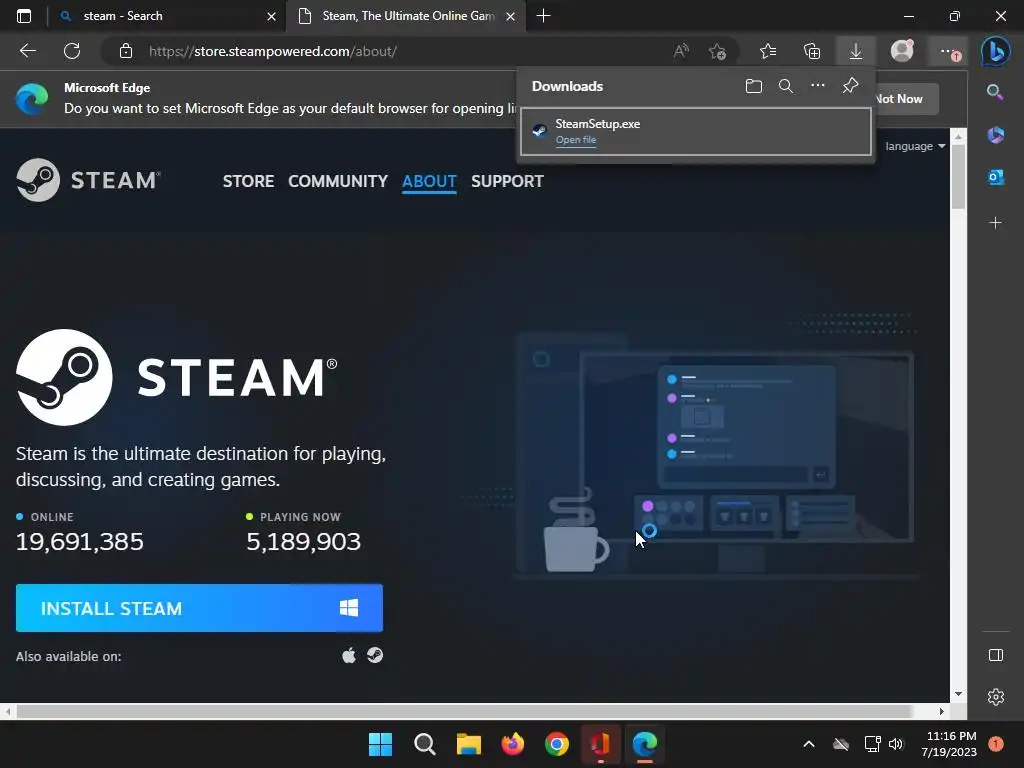Click the scroll down arrow

[958, 694]
